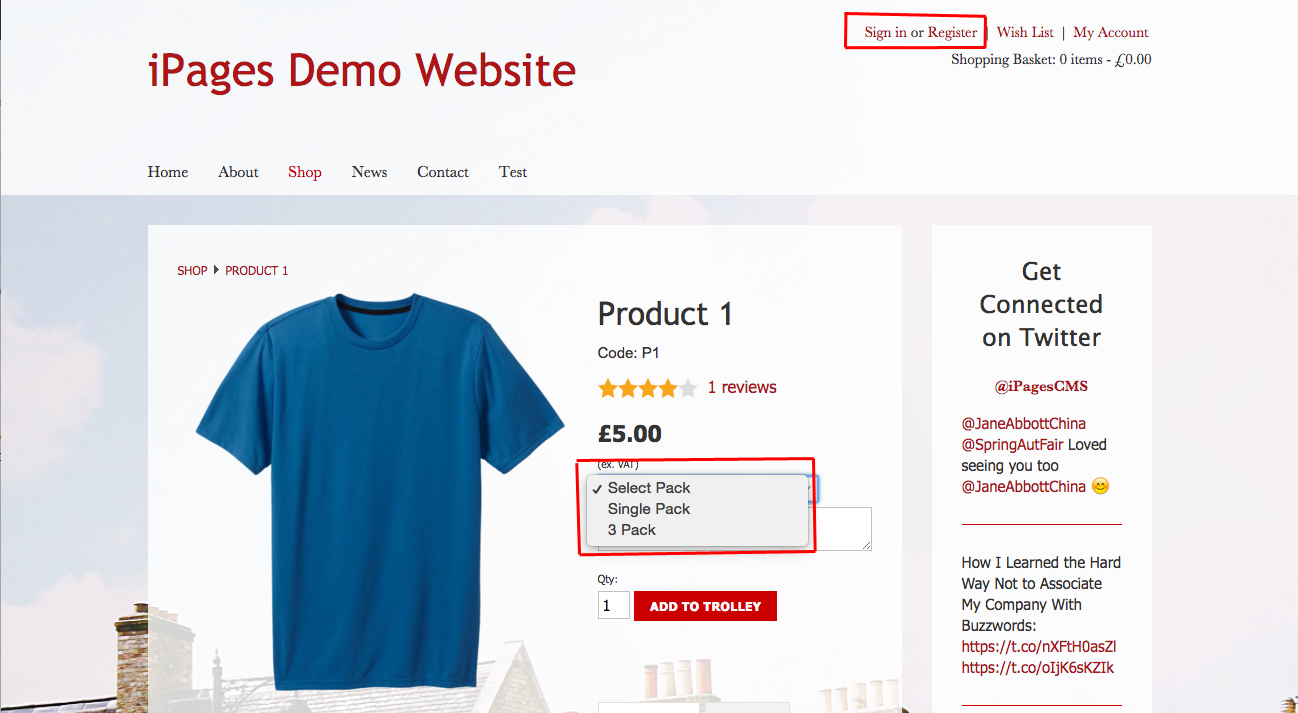The width and height of the screenshot is (1298, 713).
Task: Navigate to the News page
Action: (369, 172)
